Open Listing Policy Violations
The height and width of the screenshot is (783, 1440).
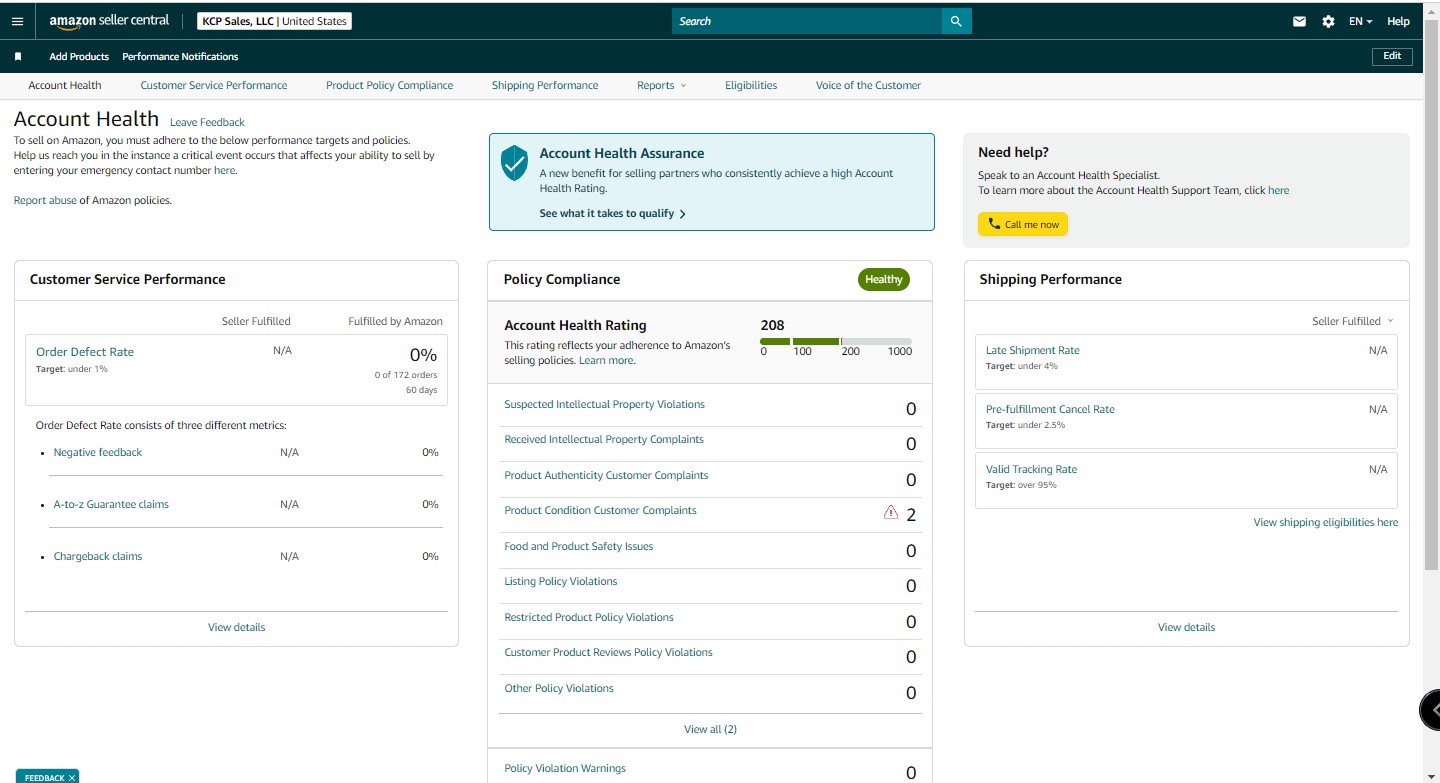(561, 582)
